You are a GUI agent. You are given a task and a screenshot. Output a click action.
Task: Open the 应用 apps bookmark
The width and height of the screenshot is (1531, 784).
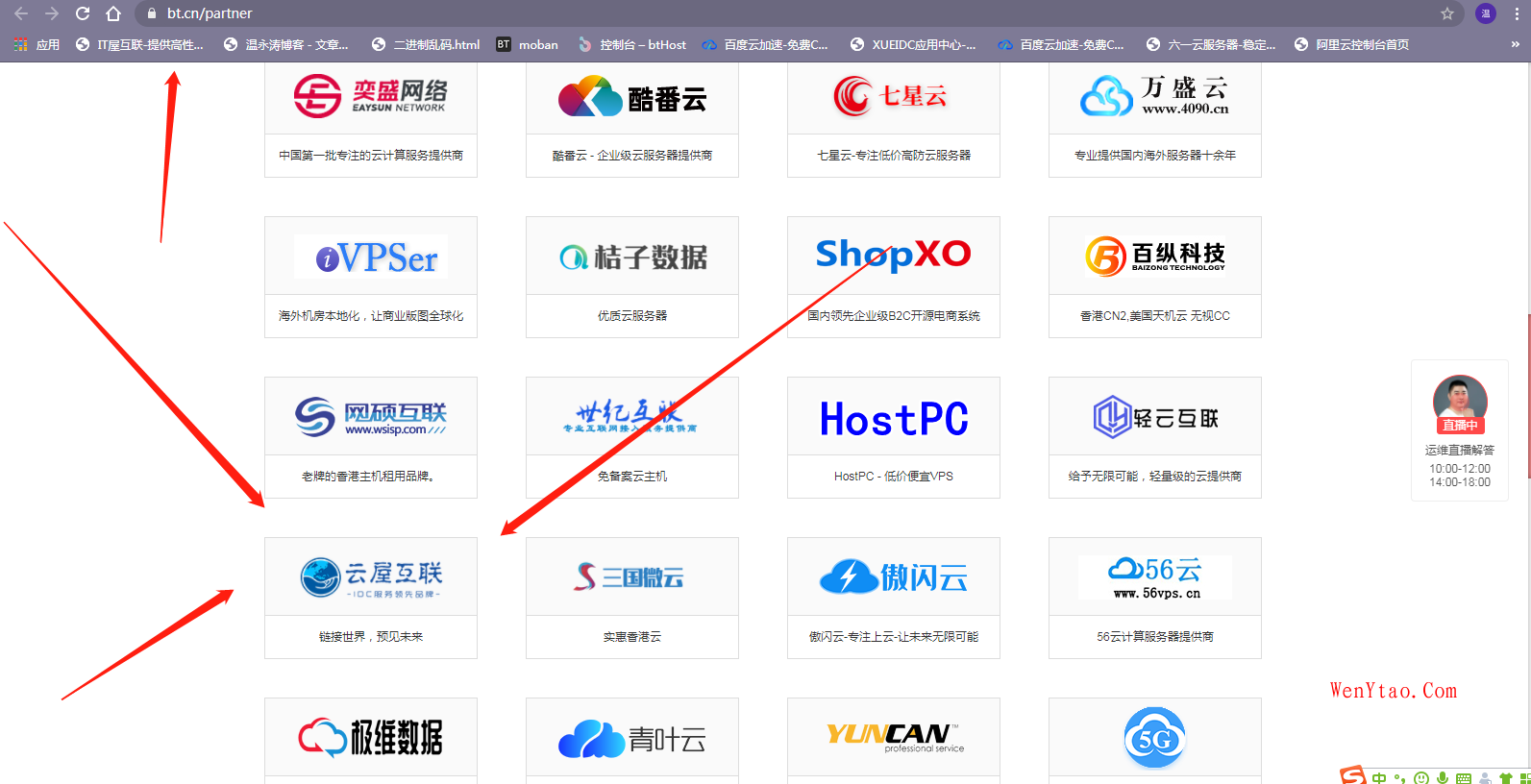click(x=37, y=44)
